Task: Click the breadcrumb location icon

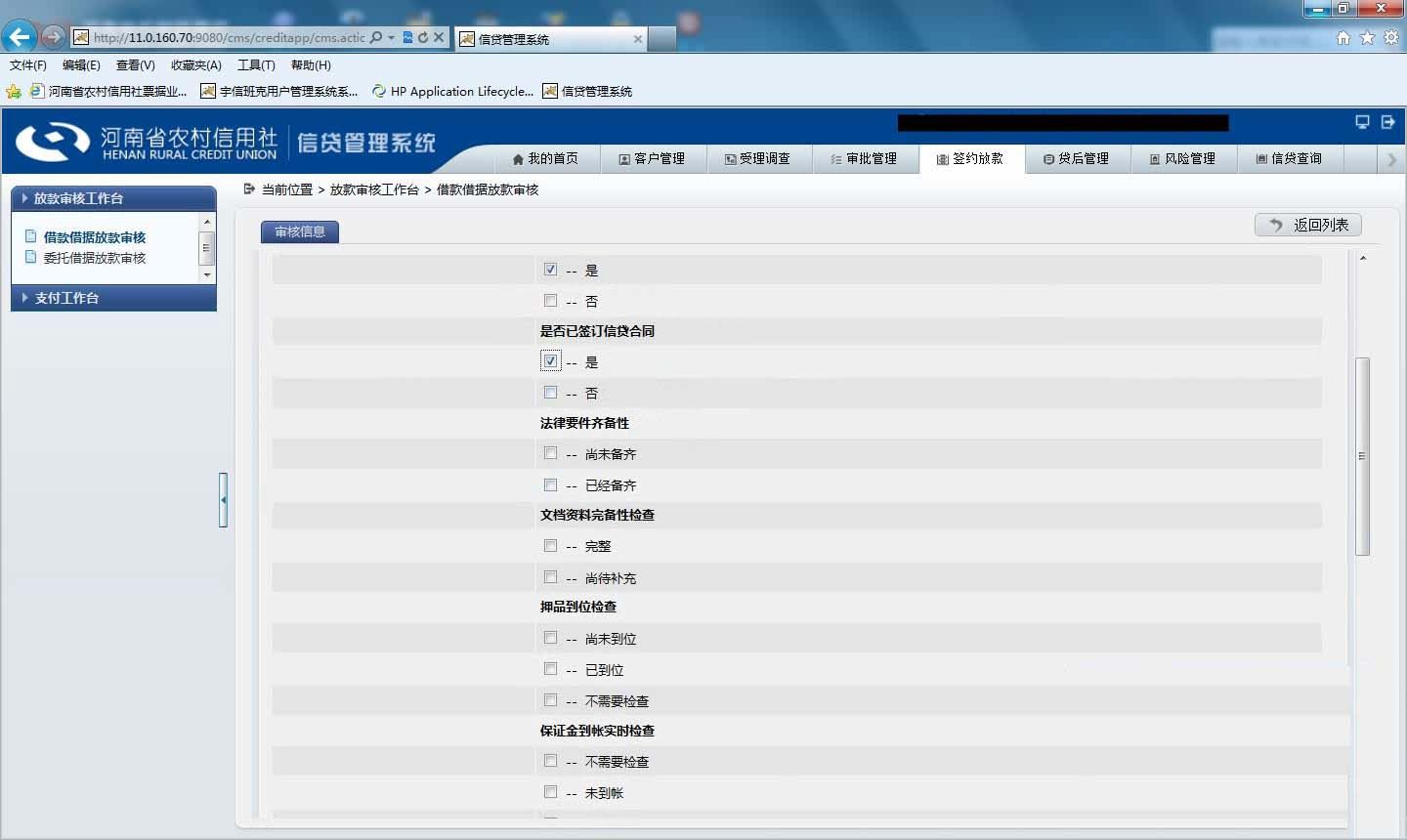Action: point(249,189)
